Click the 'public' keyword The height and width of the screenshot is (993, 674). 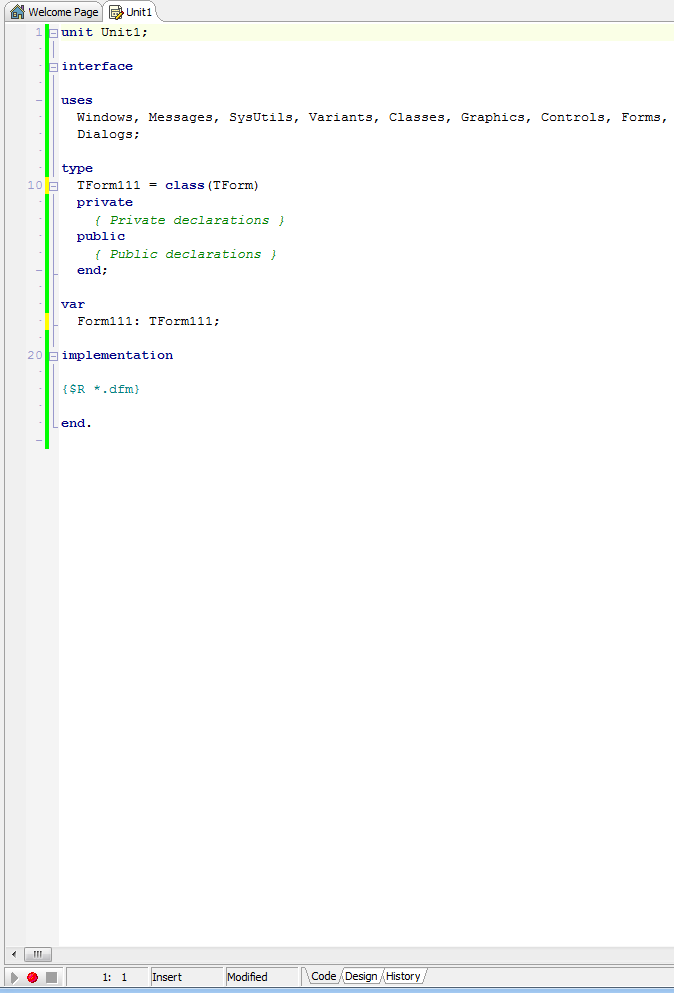[101, 236]
